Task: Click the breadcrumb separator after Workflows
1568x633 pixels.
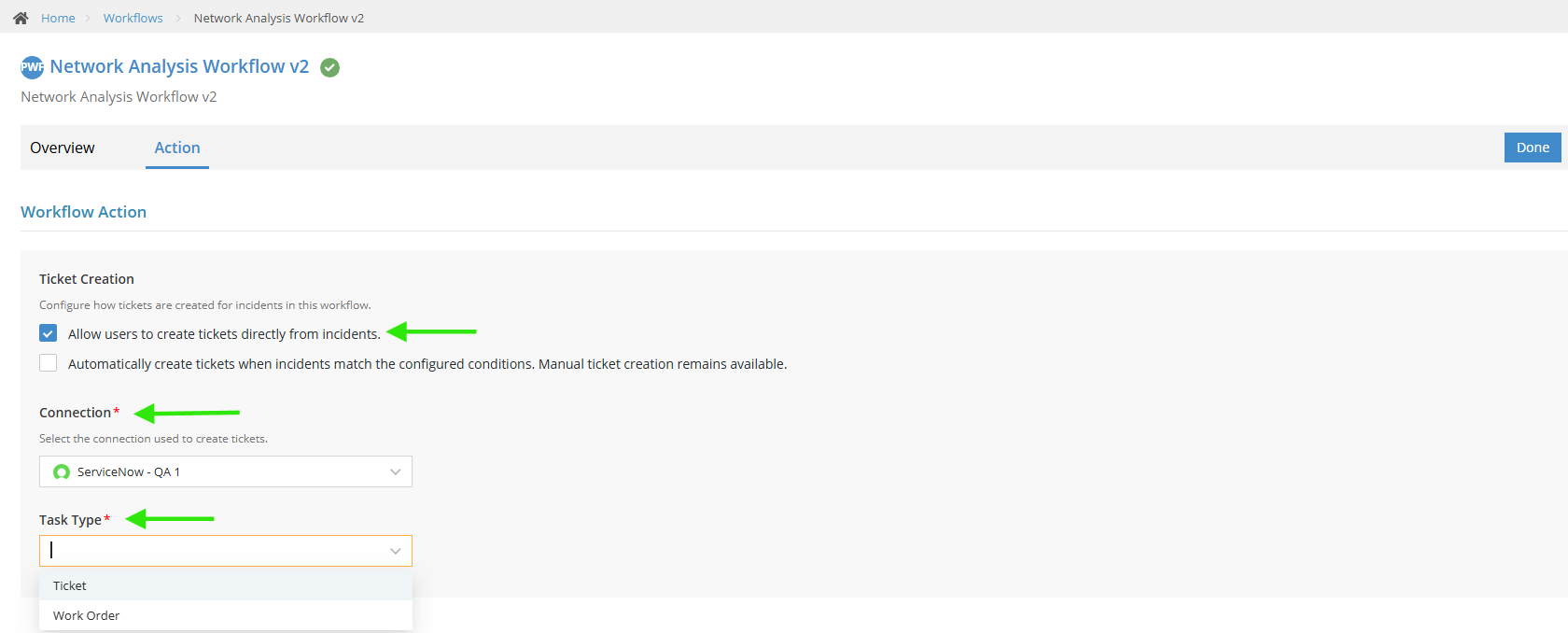Action: click(178, 18)
